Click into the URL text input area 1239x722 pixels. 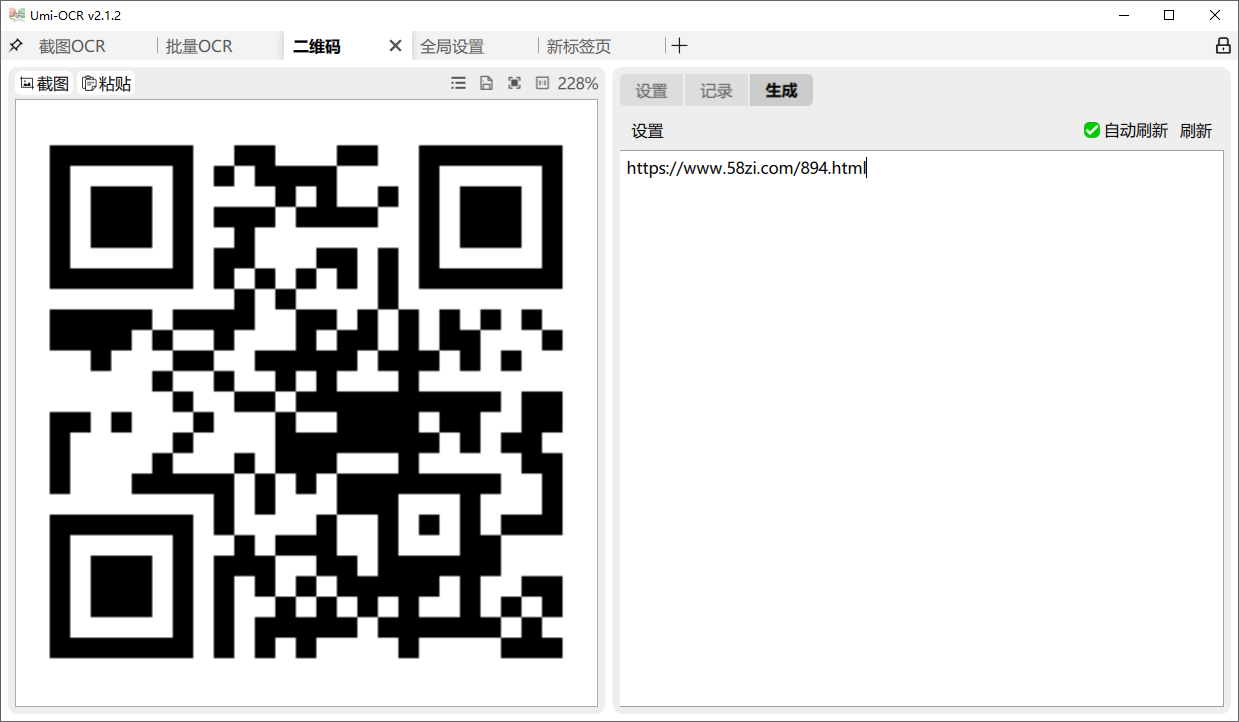(x=921, y=429)
